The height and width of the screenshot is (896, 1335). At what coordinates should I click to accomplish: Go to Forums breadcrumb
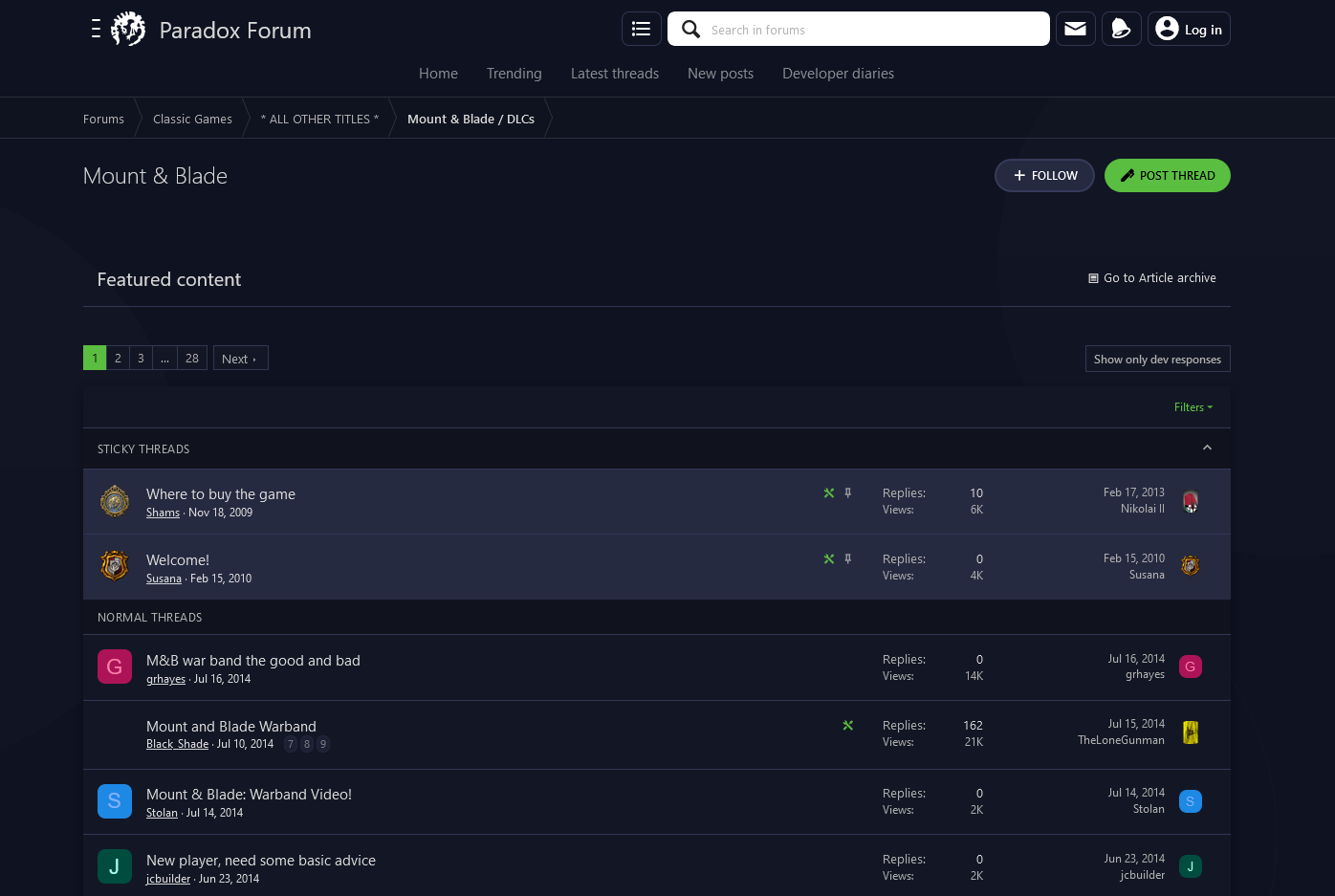click(x=103, y=119)
